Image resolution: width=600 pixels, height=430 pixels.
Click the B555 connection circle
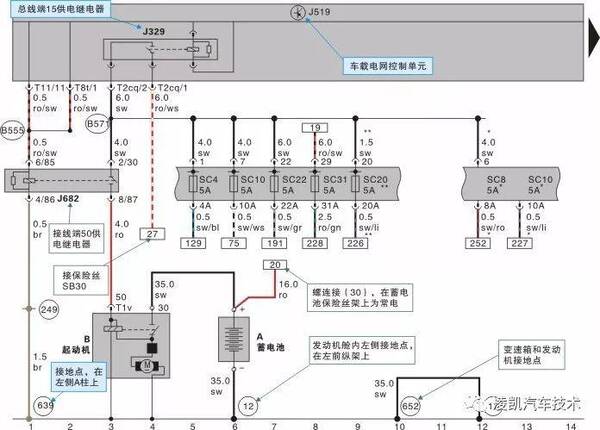[13, 130]
